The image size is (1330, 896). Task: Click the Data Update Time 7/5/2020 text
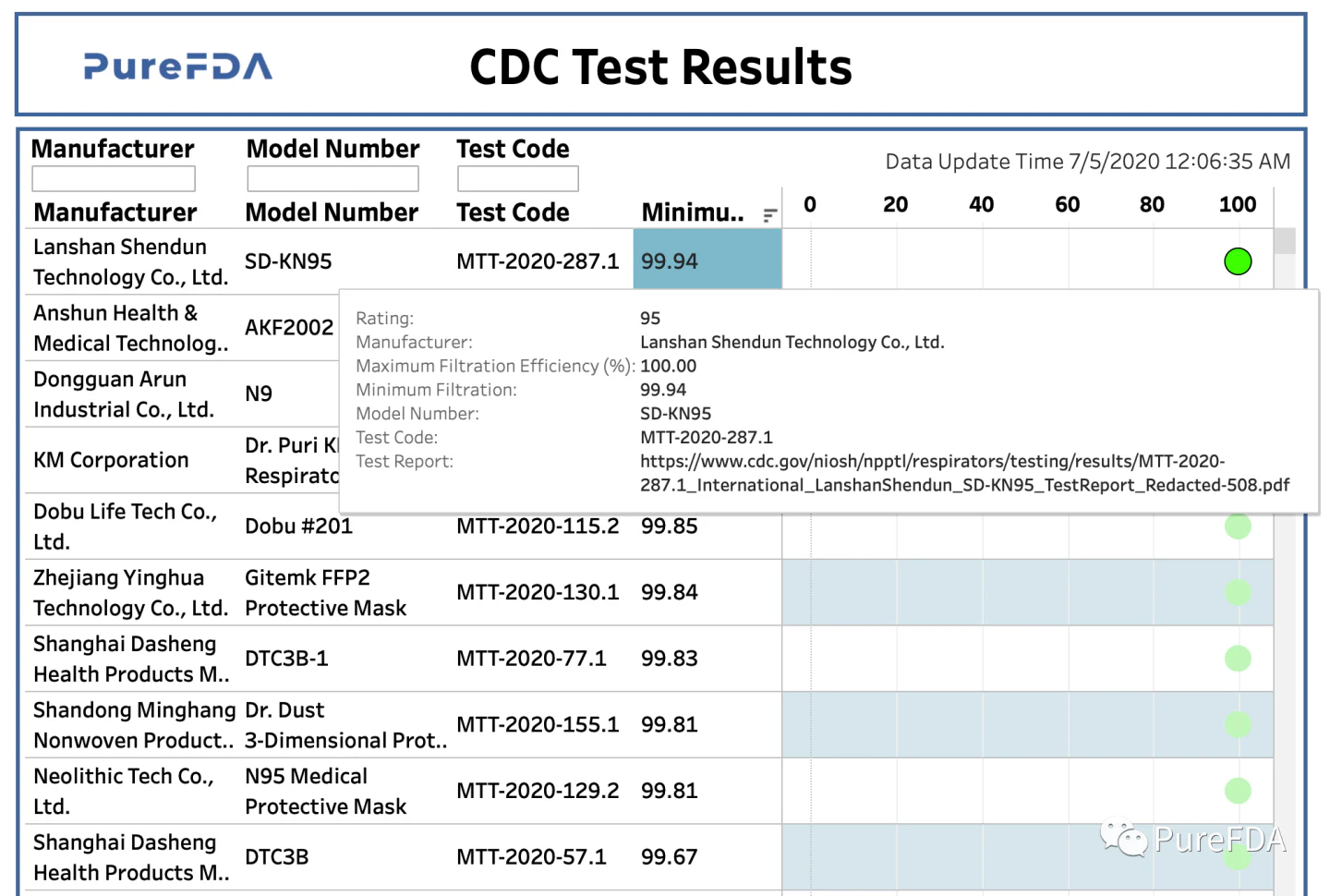1088,162
